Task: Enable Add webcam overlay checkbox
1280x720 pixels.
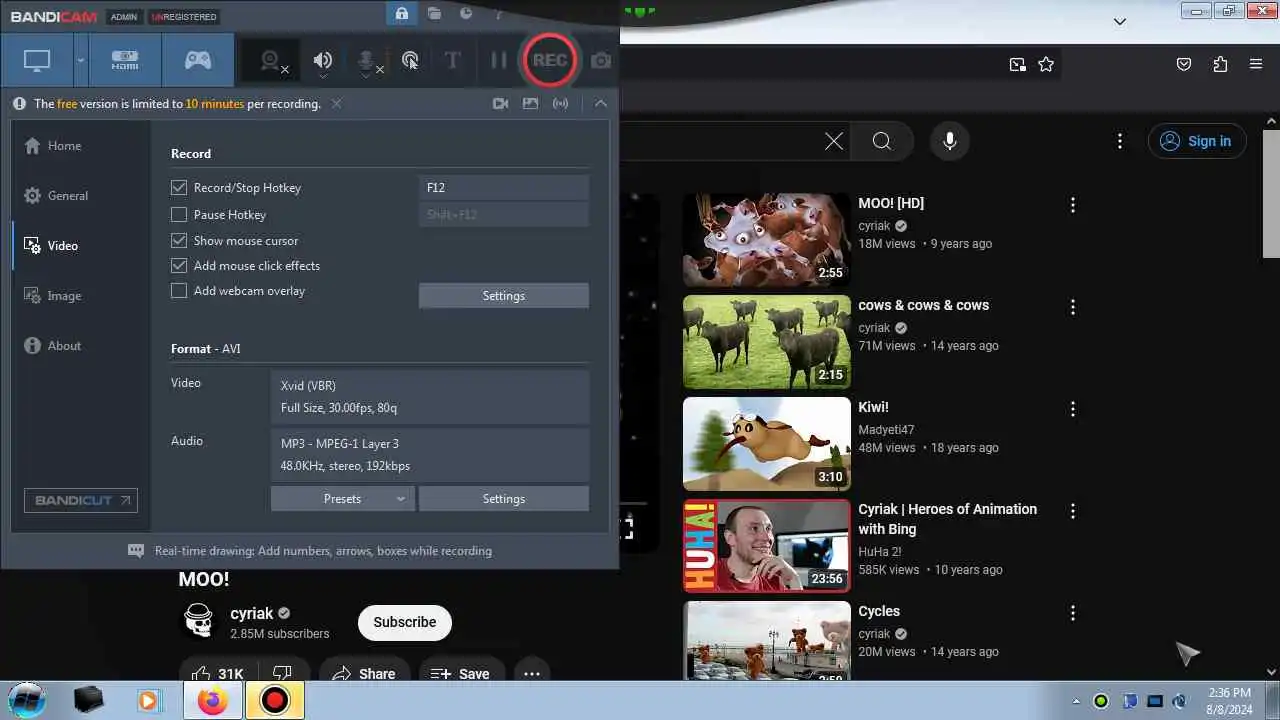Action: tap(179, 291)
